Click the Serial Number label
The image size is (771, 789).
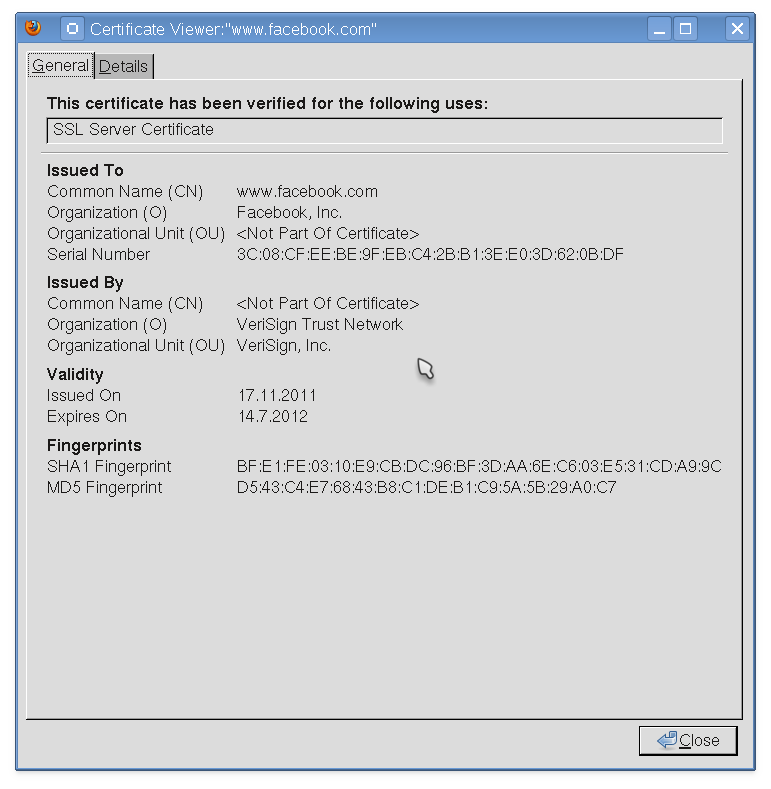(99, 255)
